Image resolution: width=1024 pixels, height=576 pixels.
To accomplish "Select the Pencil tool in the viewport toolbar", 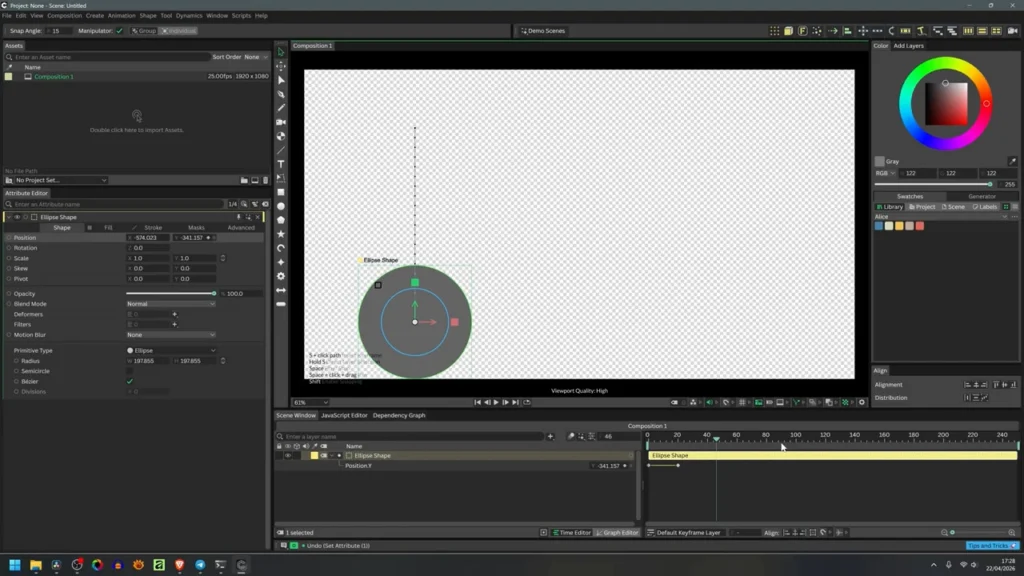I will pos(281,108).
